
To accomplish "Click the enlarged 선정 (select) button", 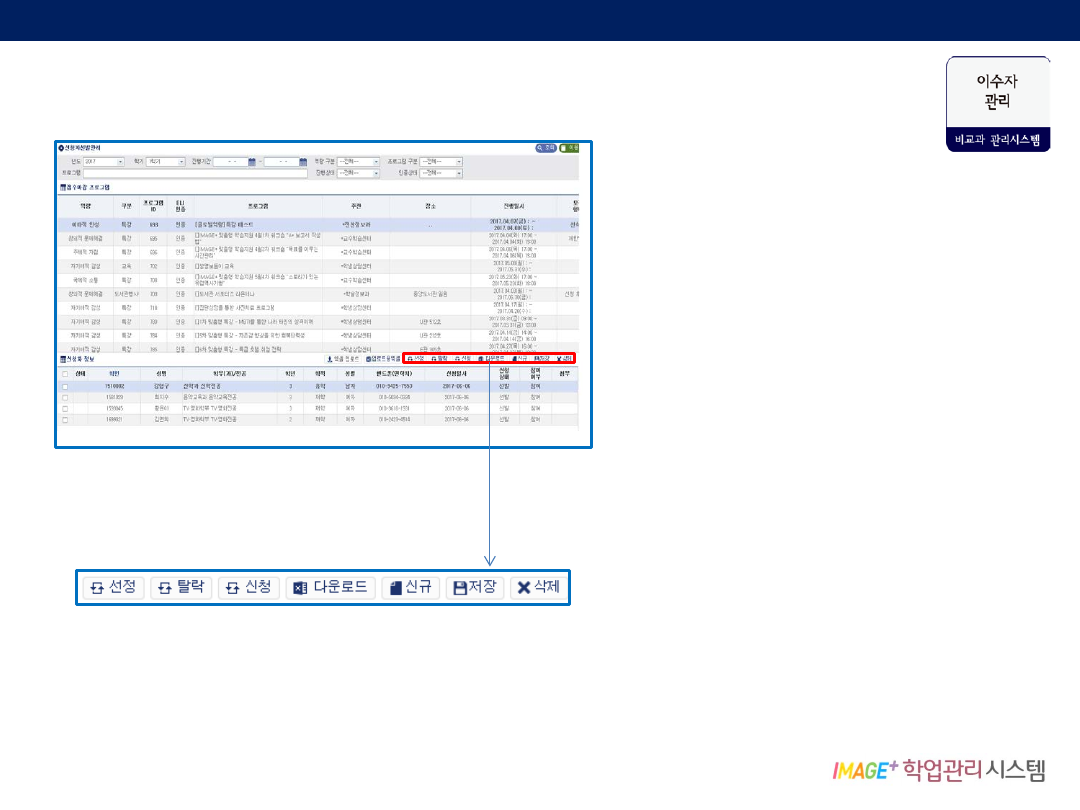I will click(x=113, y=588).
